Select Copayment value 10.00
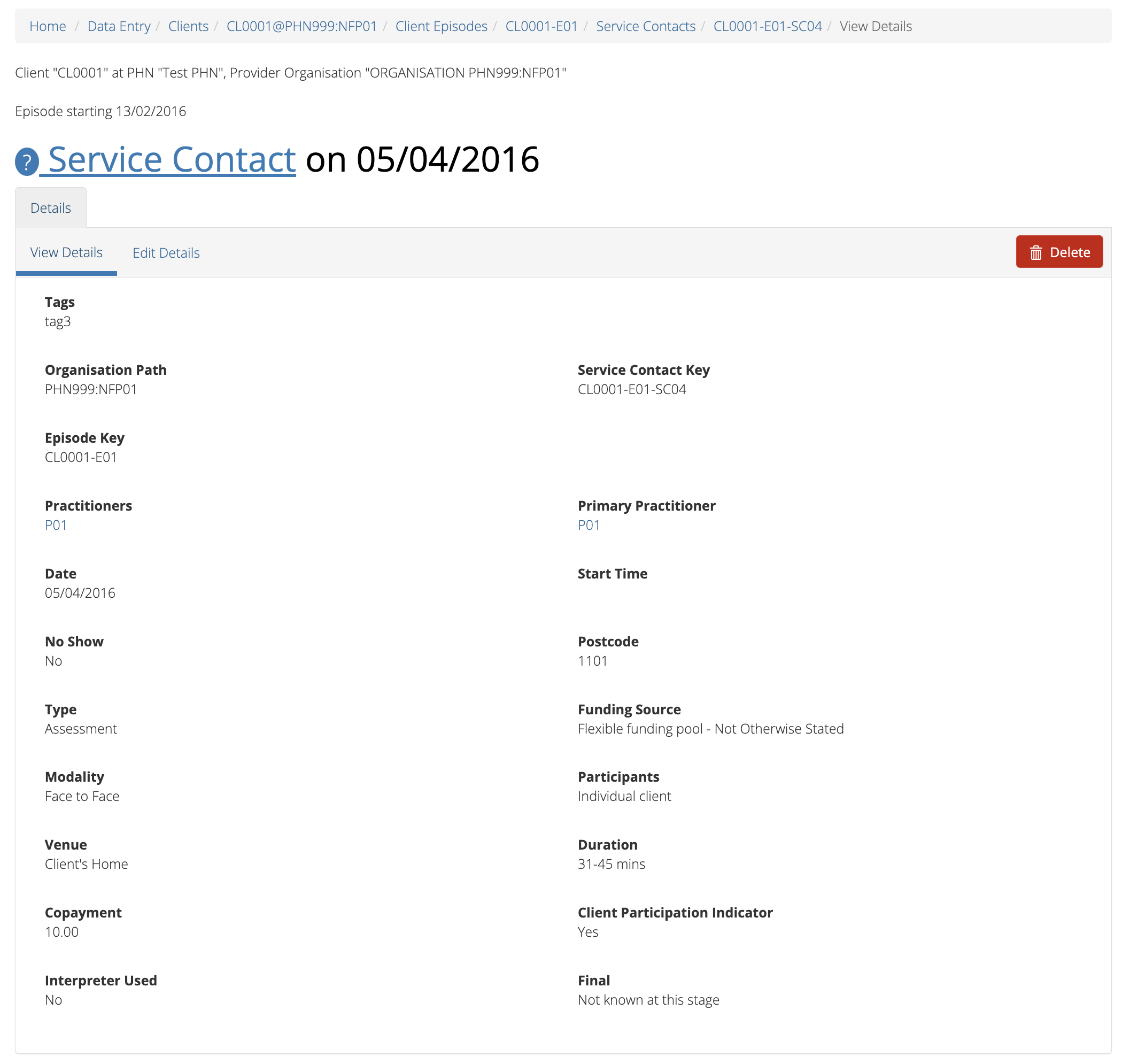 tap(61, 932)
